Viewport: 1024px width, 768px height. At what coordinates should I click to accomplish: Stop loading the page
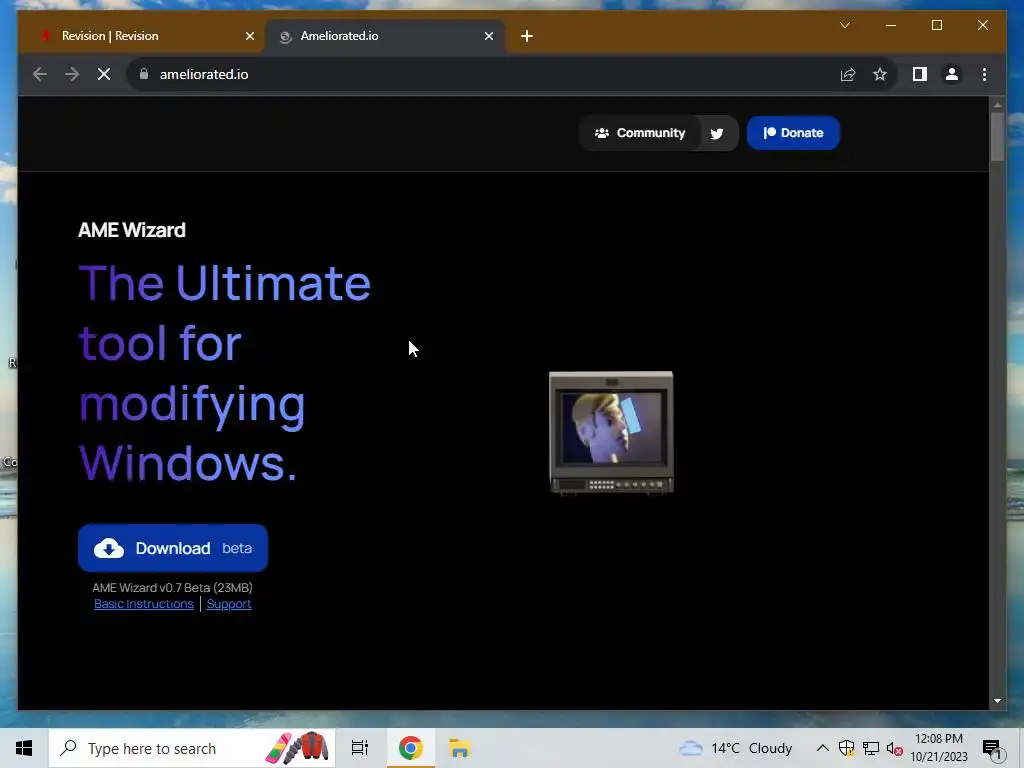[x=104, y=74]
